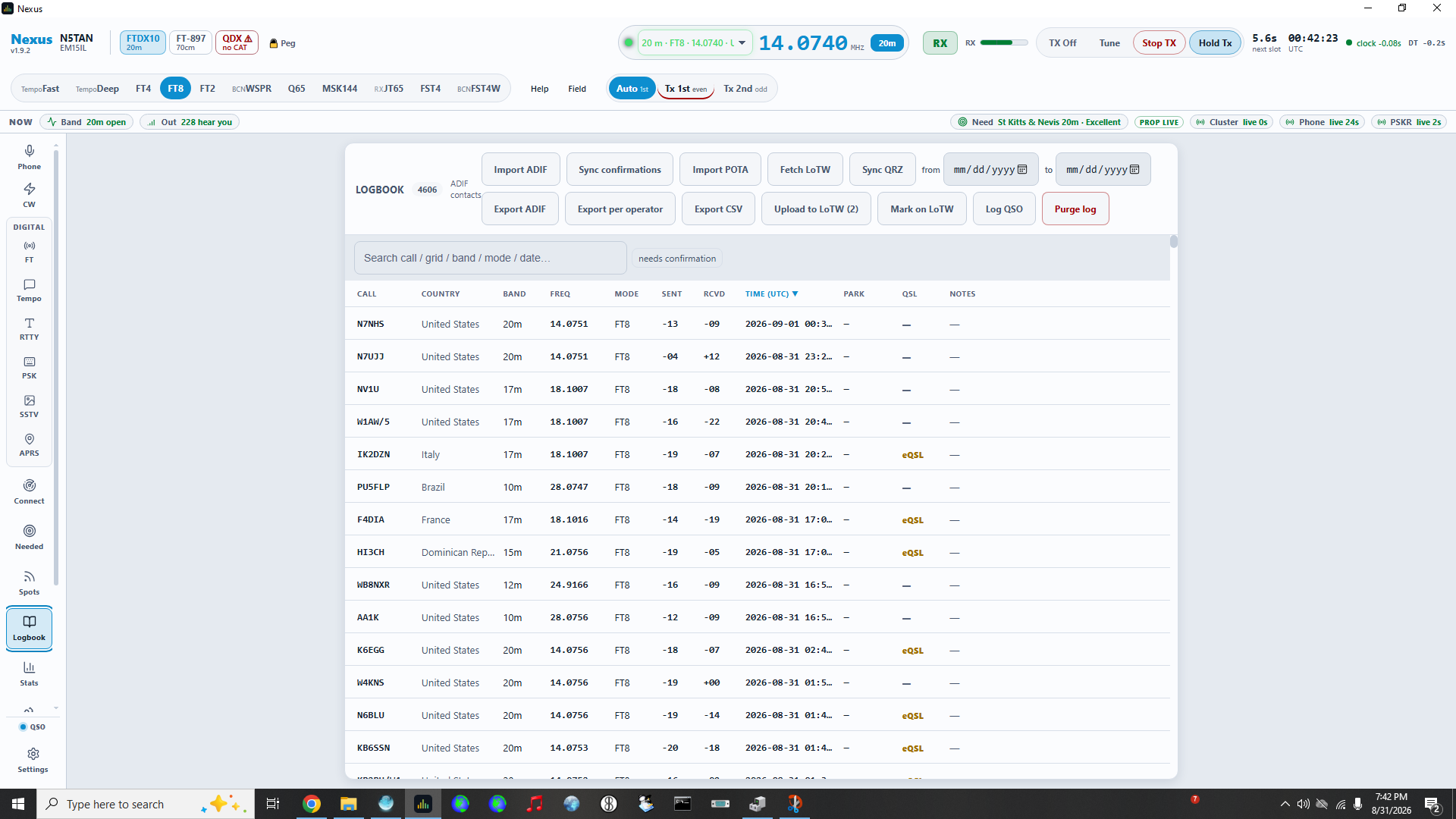Select the FTDX10 20m radio

pos(143,42)
